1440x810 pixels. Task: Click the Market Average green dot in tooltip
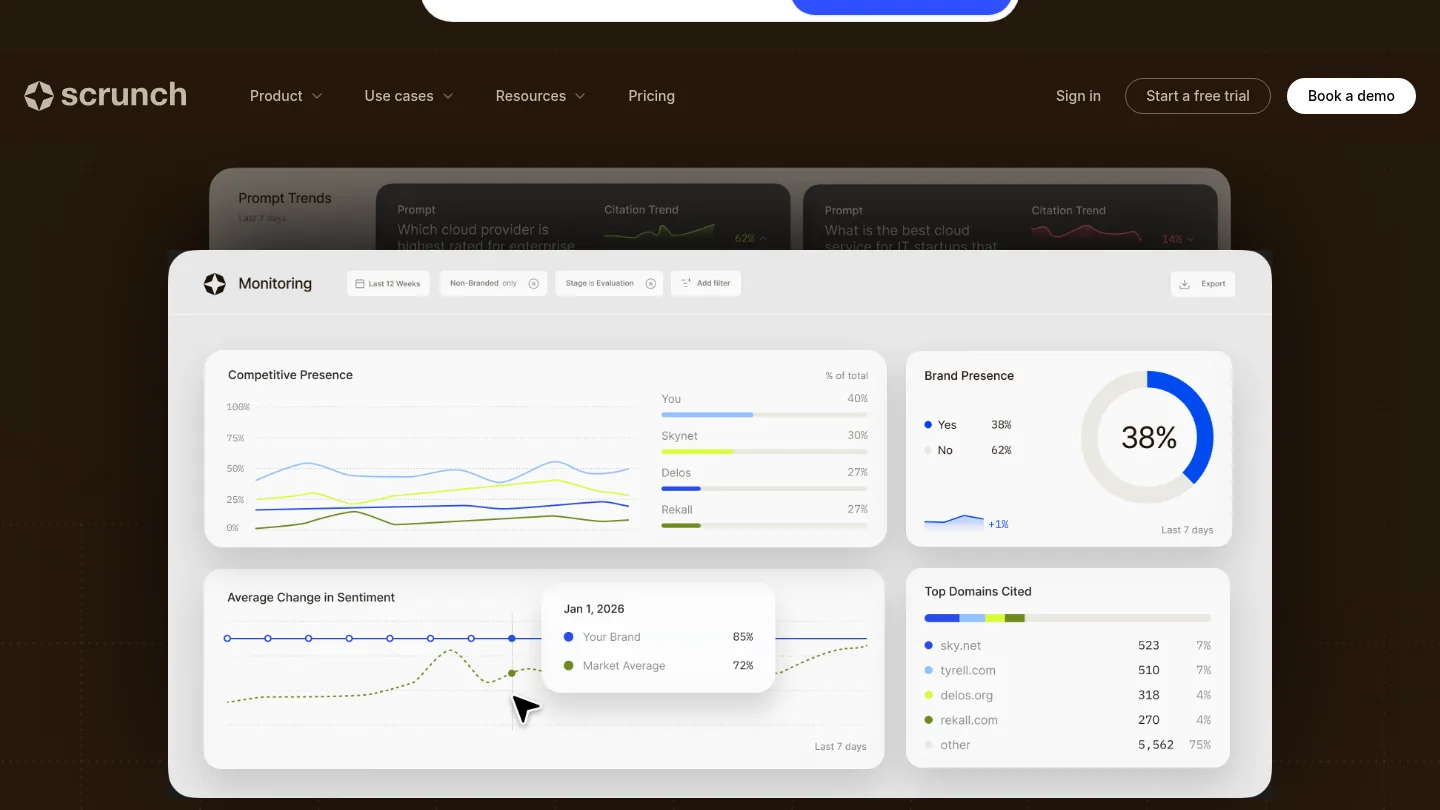coord(569,666)
